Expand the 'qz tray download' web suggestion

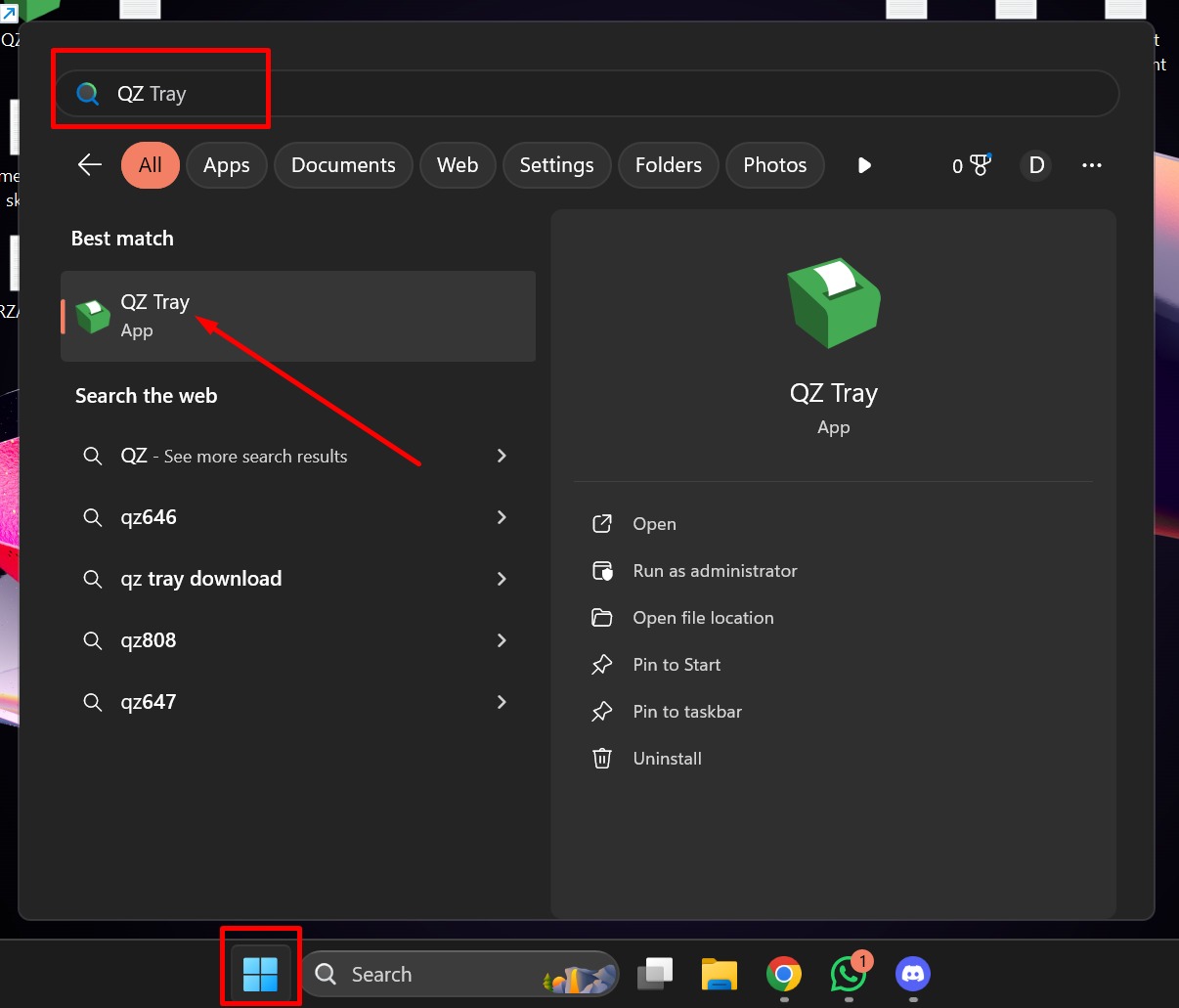[502, 579]
